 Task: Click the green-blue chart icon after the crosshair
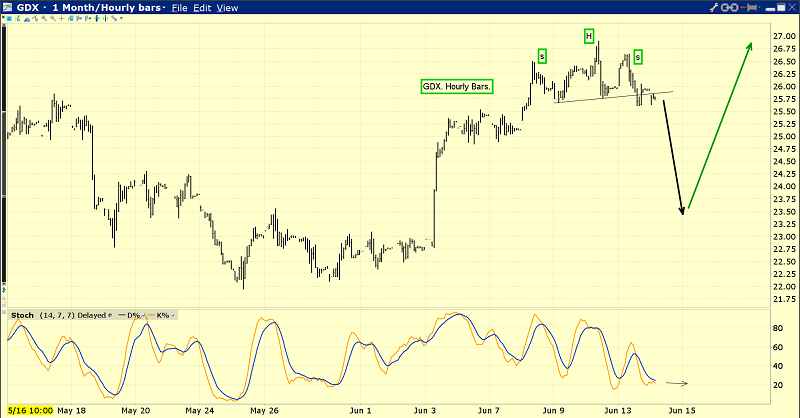70,18
